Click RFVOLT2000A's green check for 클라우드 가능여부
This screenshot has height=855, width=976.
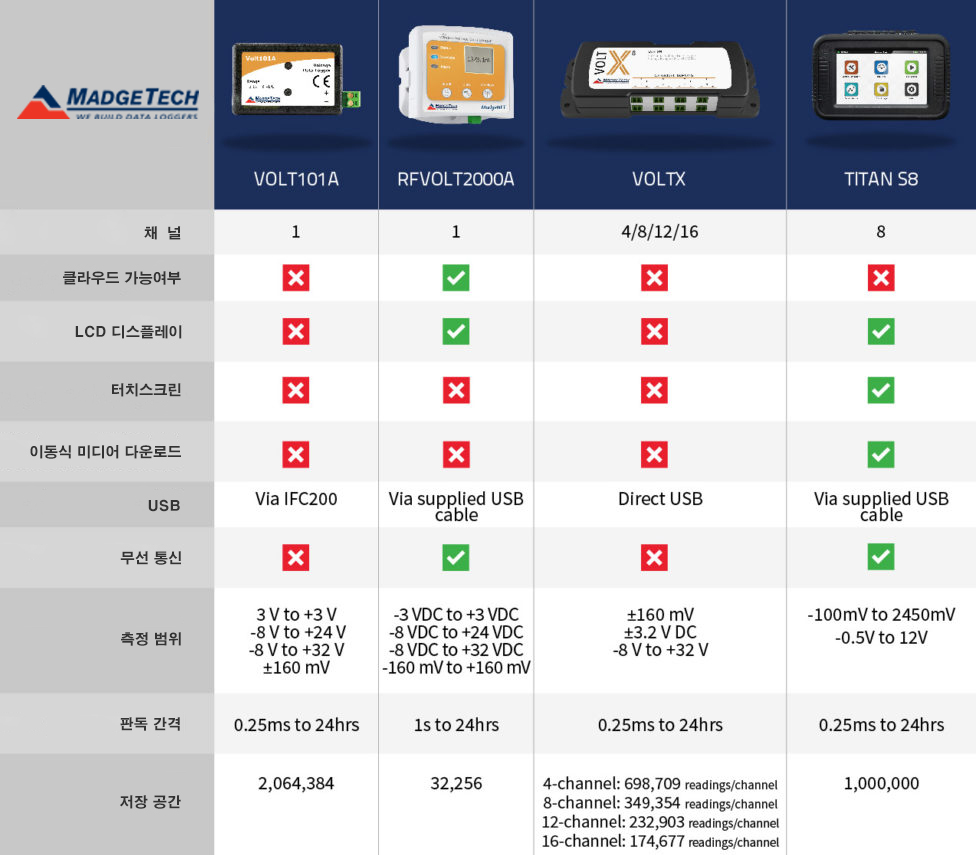456,278
